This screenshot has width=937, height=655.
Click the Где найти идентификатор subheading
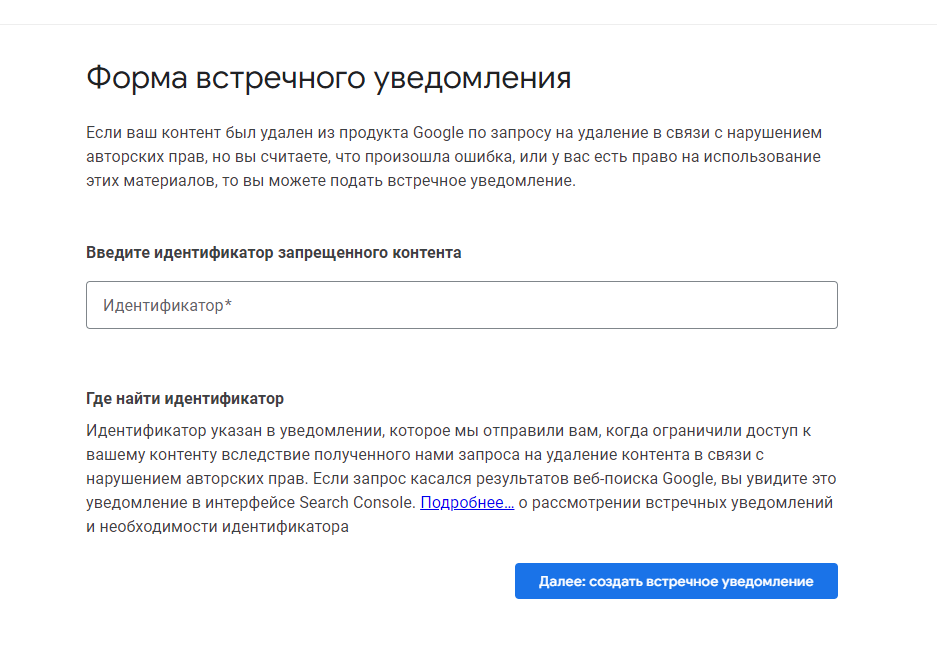pos(185,399)
